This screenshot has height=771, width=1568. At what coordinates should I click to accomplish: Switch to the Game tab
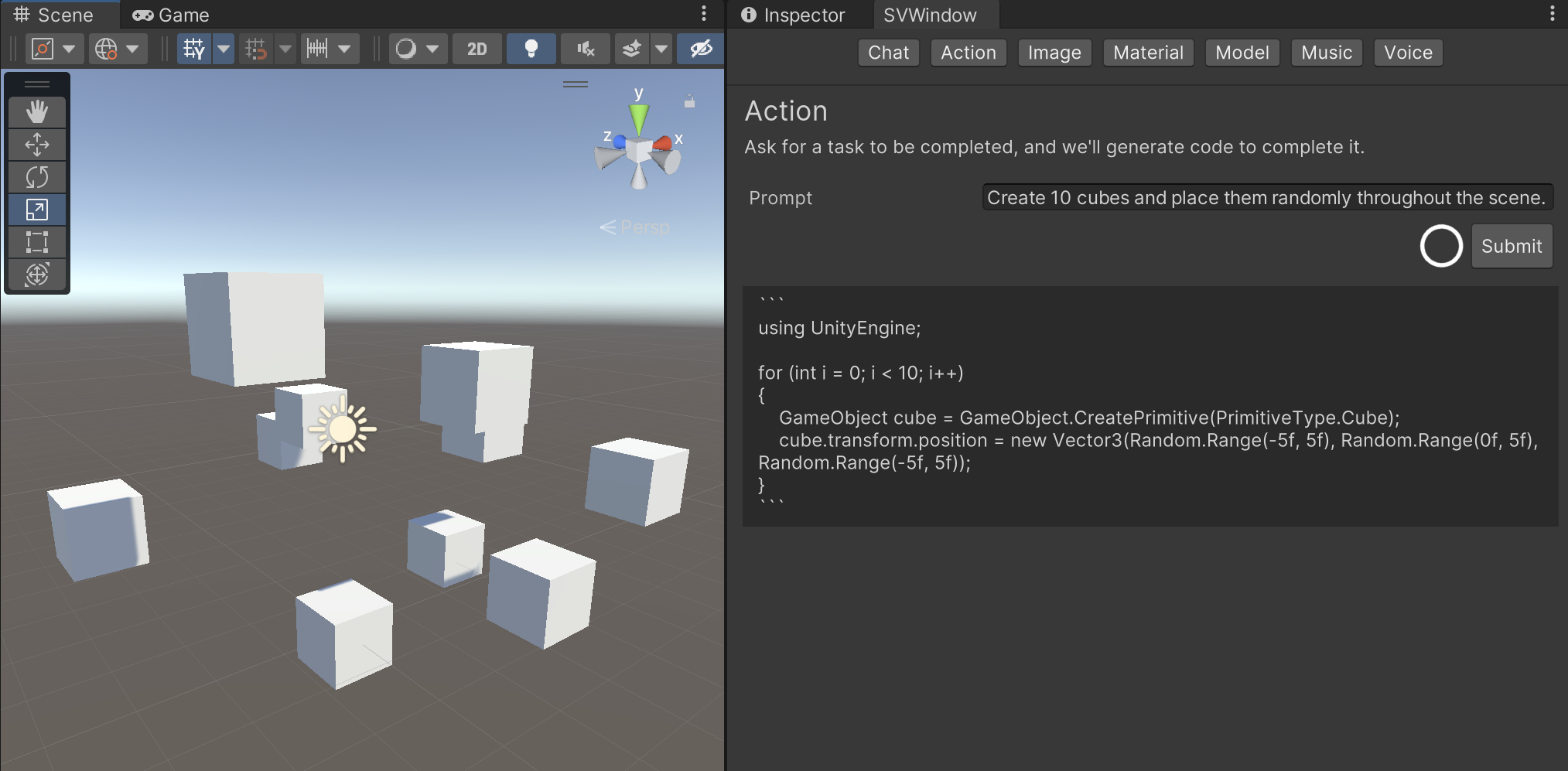coord(171,15)
